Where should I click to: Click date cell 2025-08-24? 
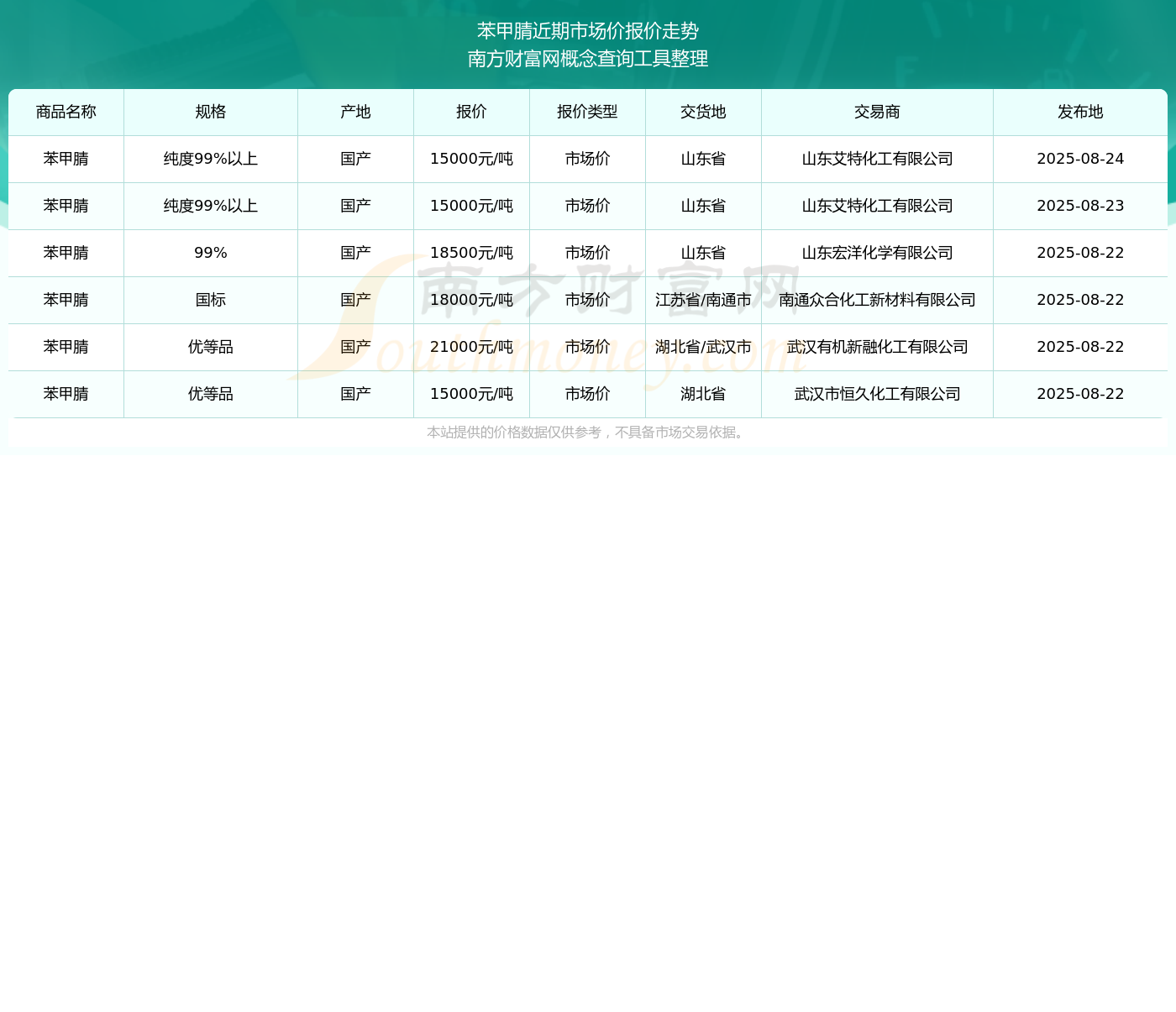pos(1080,159)
